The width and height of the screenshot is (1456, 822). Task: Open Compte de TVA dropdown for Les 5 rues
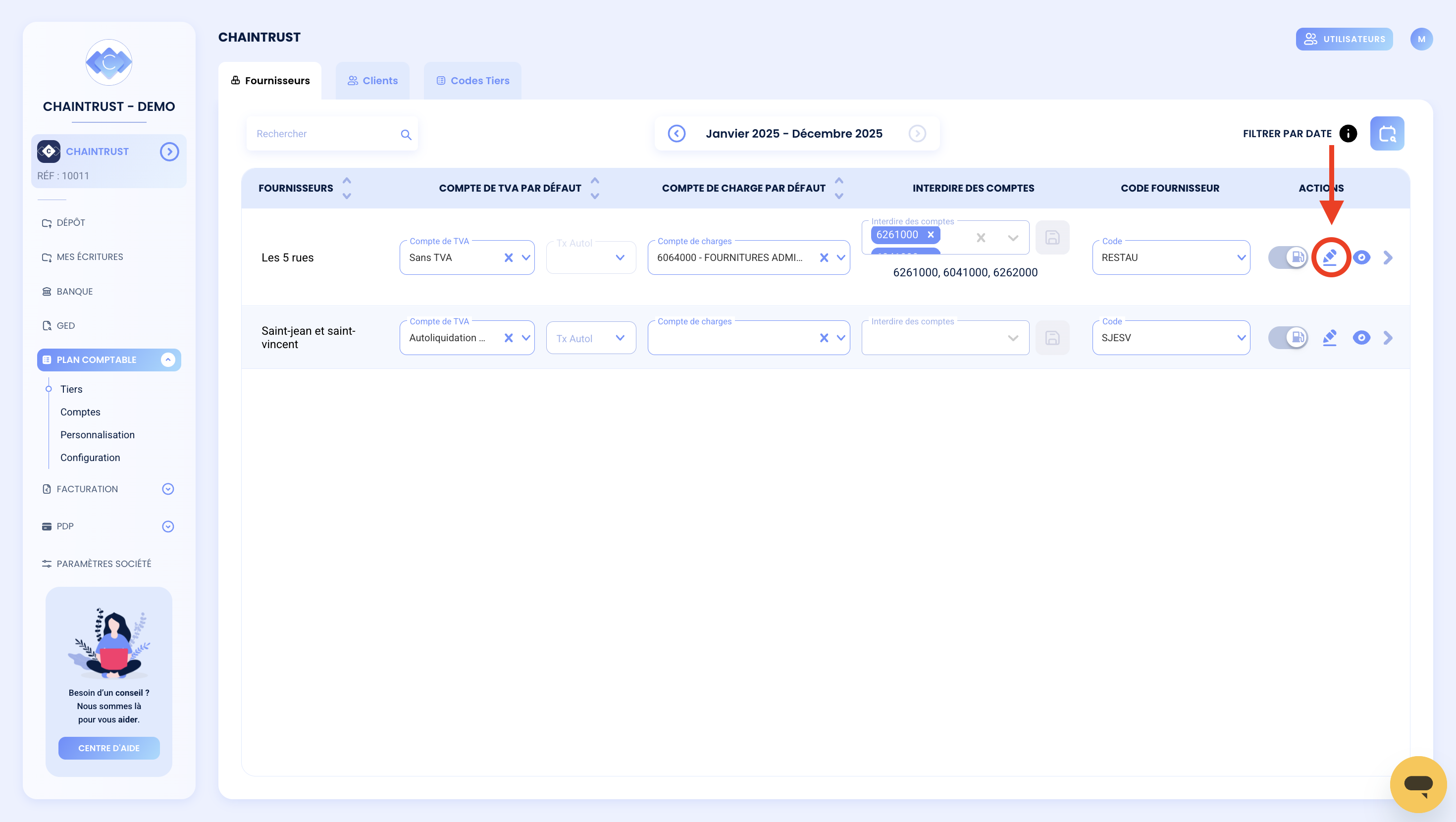[525, 258]
